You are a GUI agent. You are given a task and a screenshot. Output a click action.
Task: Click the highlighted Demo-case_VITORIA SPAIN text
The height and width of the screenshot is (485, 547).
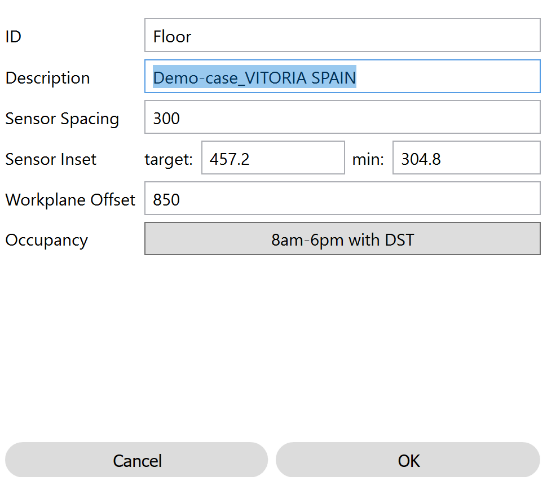tap(254, 77)
